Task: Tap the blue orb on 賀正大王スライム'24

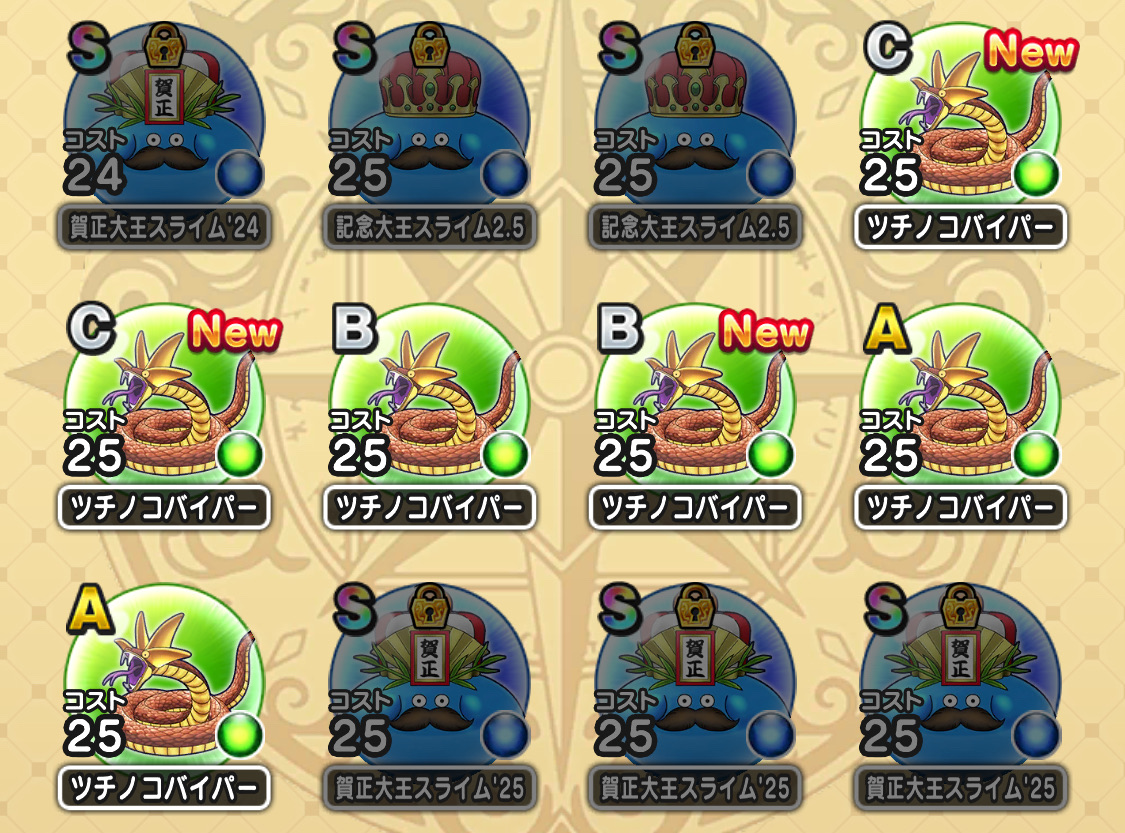Action: click(x=239, y=174)
